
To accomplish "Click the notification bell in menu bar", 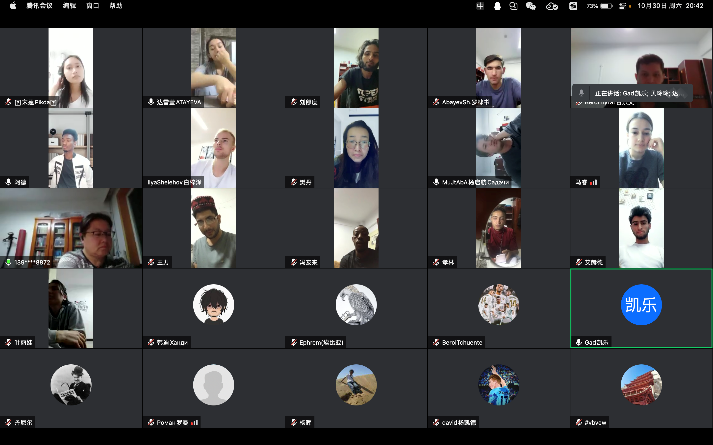I will [514, 6].
